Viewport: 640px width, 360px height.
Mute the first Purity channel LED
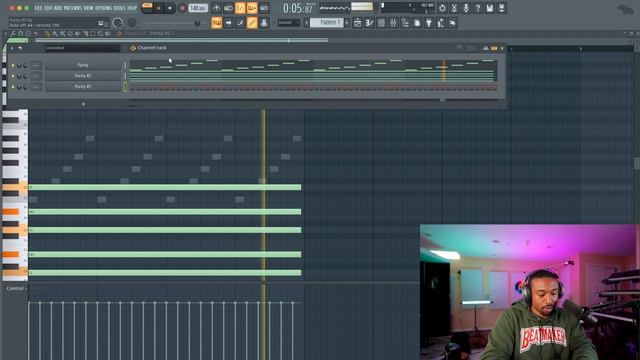click(13, 65)
